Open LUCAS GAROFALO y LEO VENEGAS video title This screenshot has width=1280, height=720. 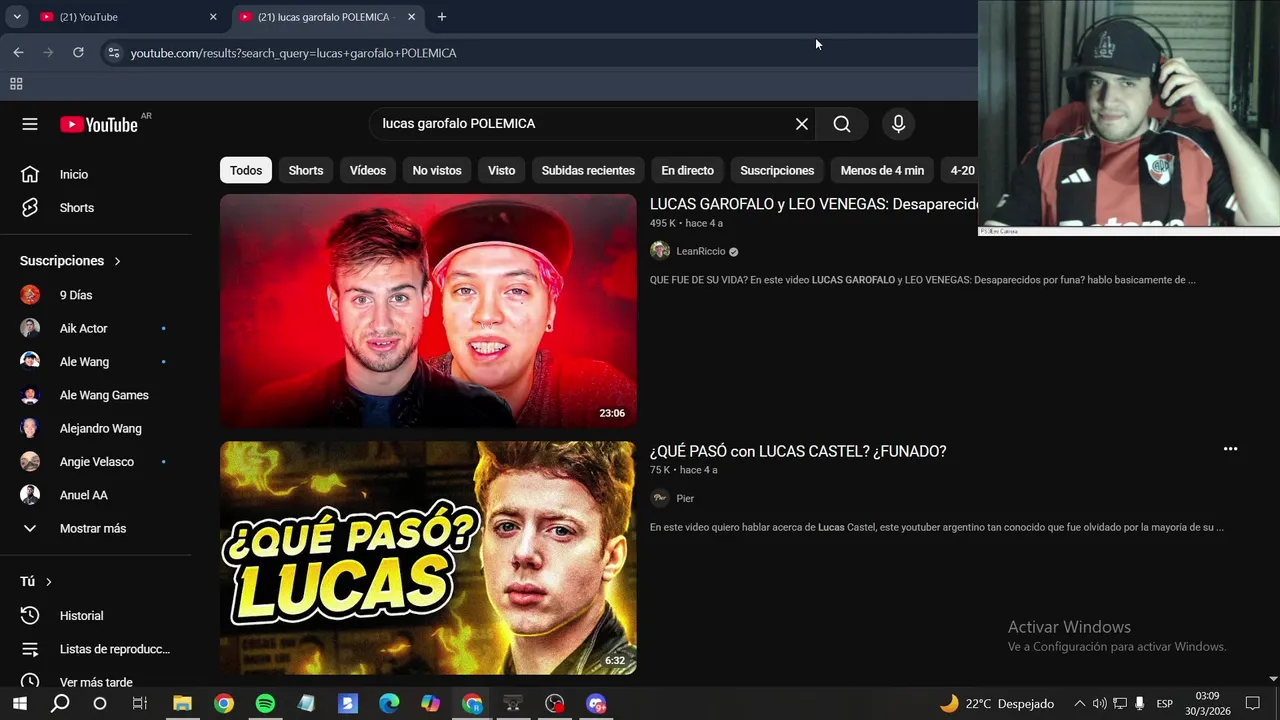click(x=814, y=204)
